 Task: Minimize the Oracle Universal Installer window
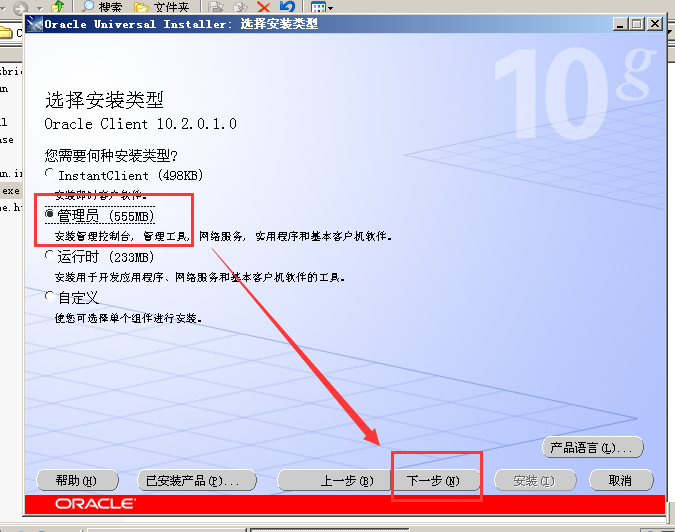tap(620, 24)
